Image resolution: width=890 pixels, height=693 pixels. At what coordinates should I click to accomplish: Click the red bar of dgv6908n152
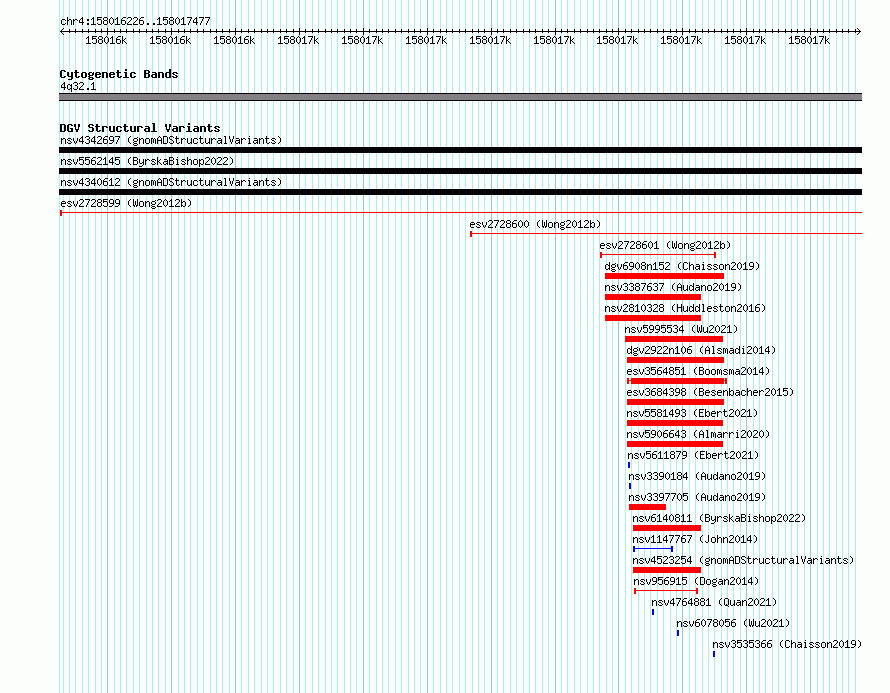pos(664,276)
